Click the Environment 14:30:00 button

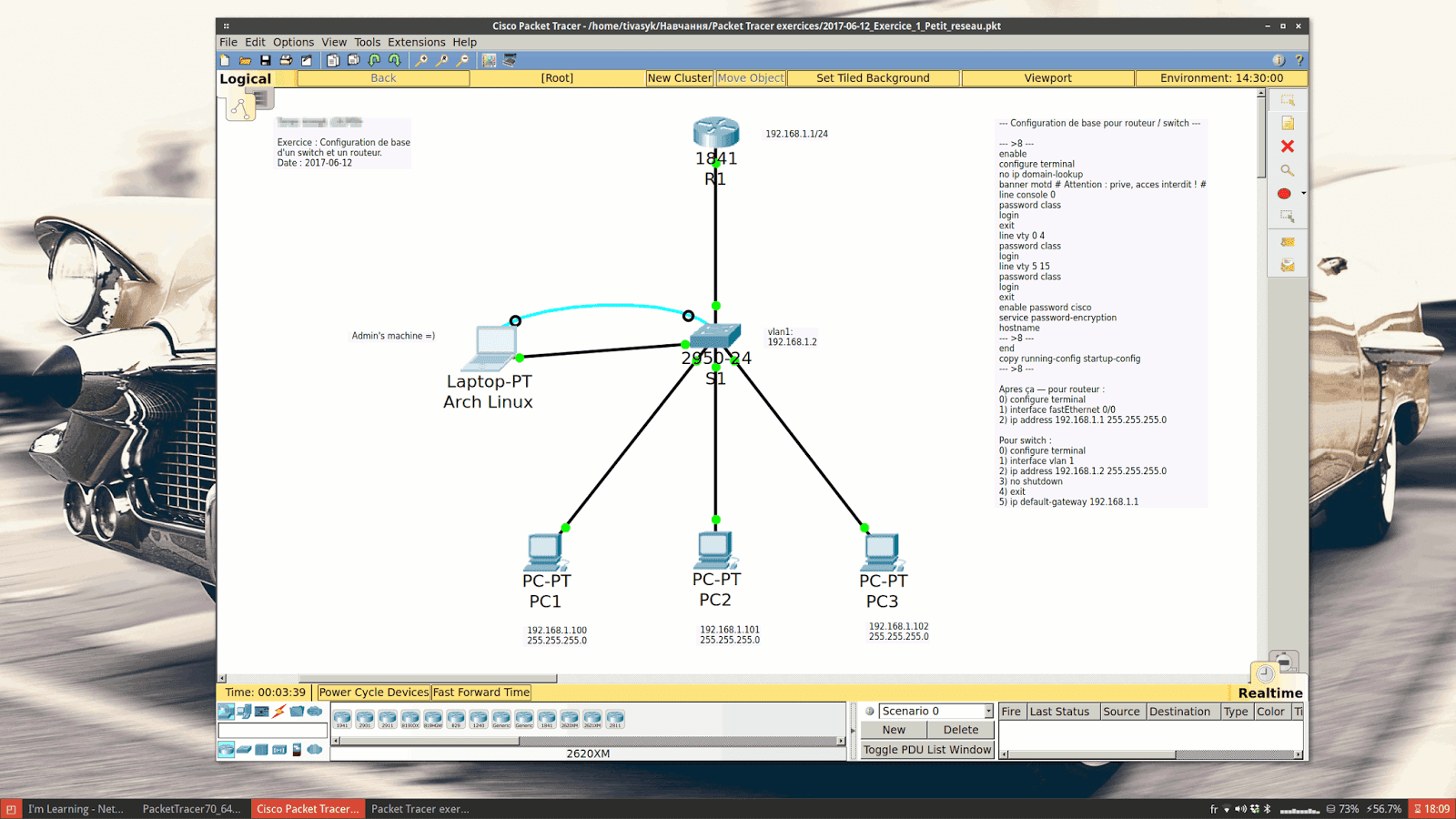(1221, 78)
